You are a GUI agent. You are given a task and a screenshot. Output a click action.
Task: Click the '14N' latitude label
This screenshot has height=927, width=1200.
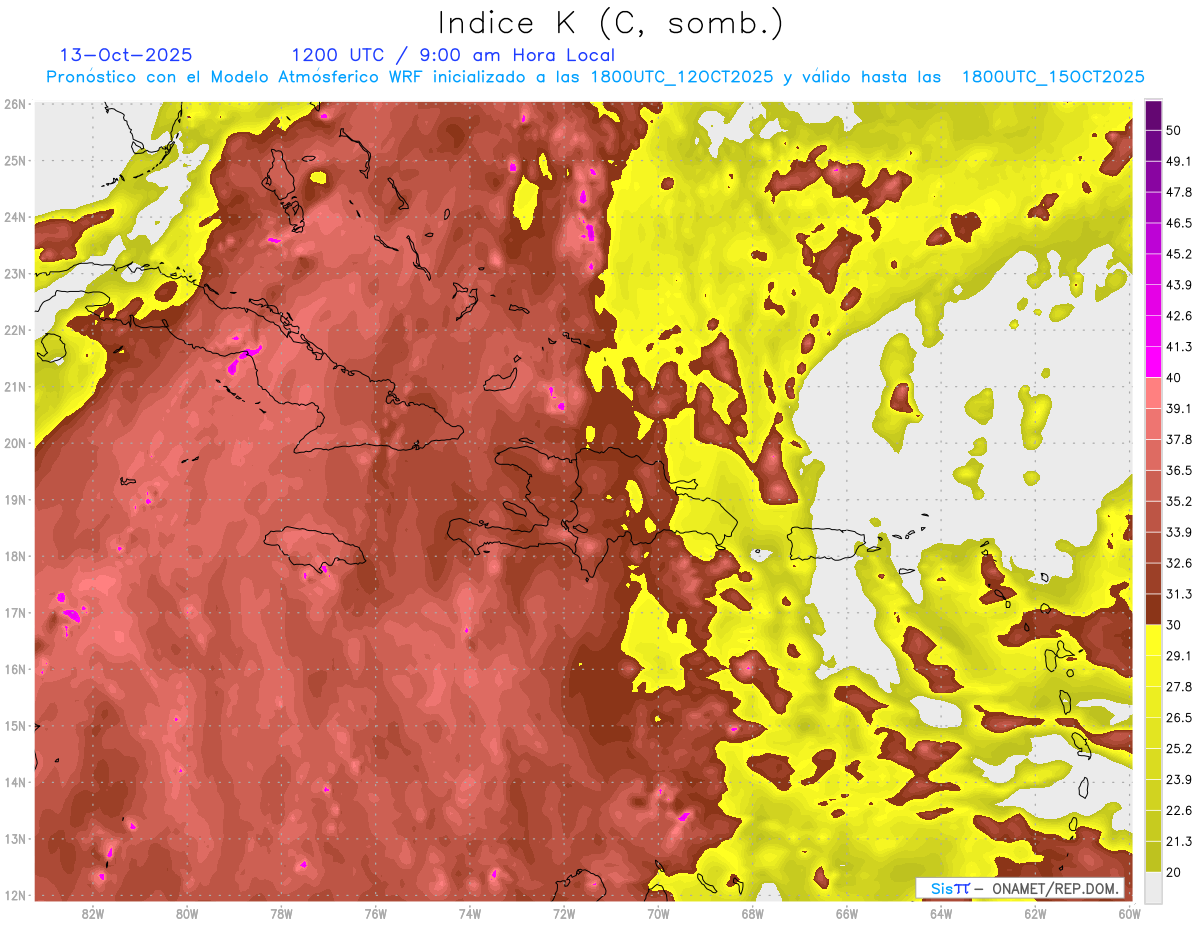click(x=15, y=782)
